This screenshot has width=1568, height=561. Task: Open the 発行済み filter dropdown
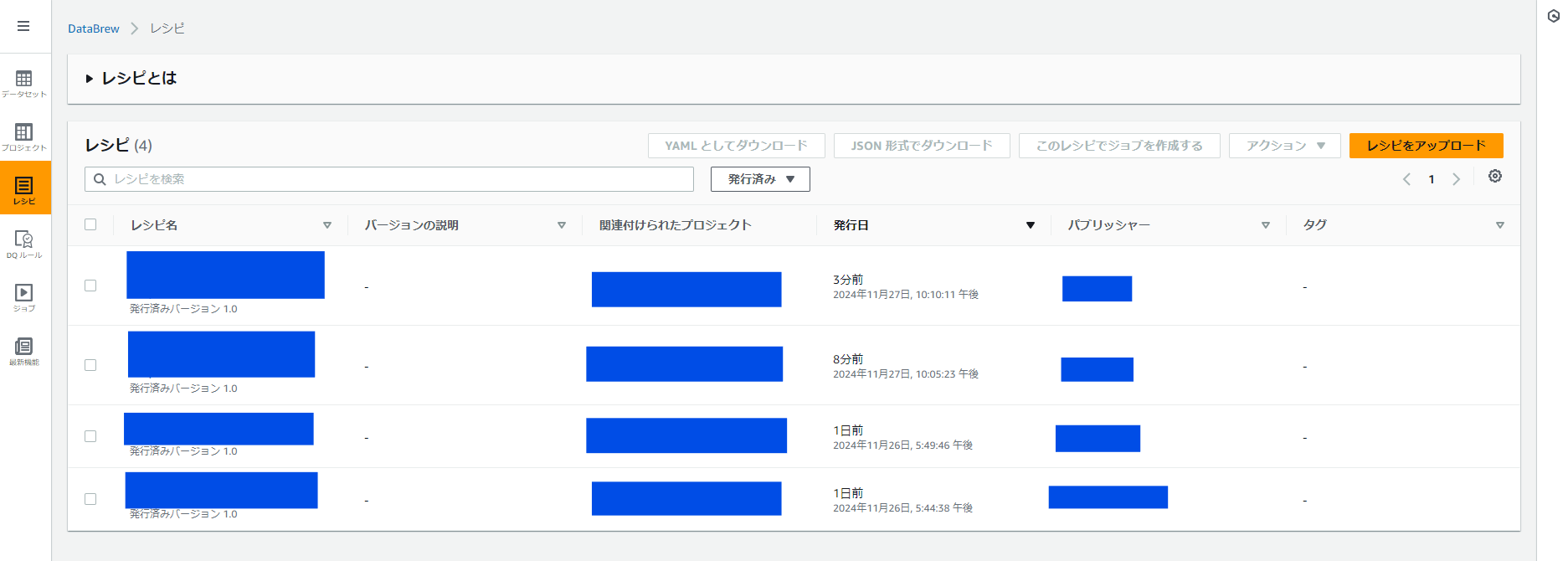click(x=760, y=179)
